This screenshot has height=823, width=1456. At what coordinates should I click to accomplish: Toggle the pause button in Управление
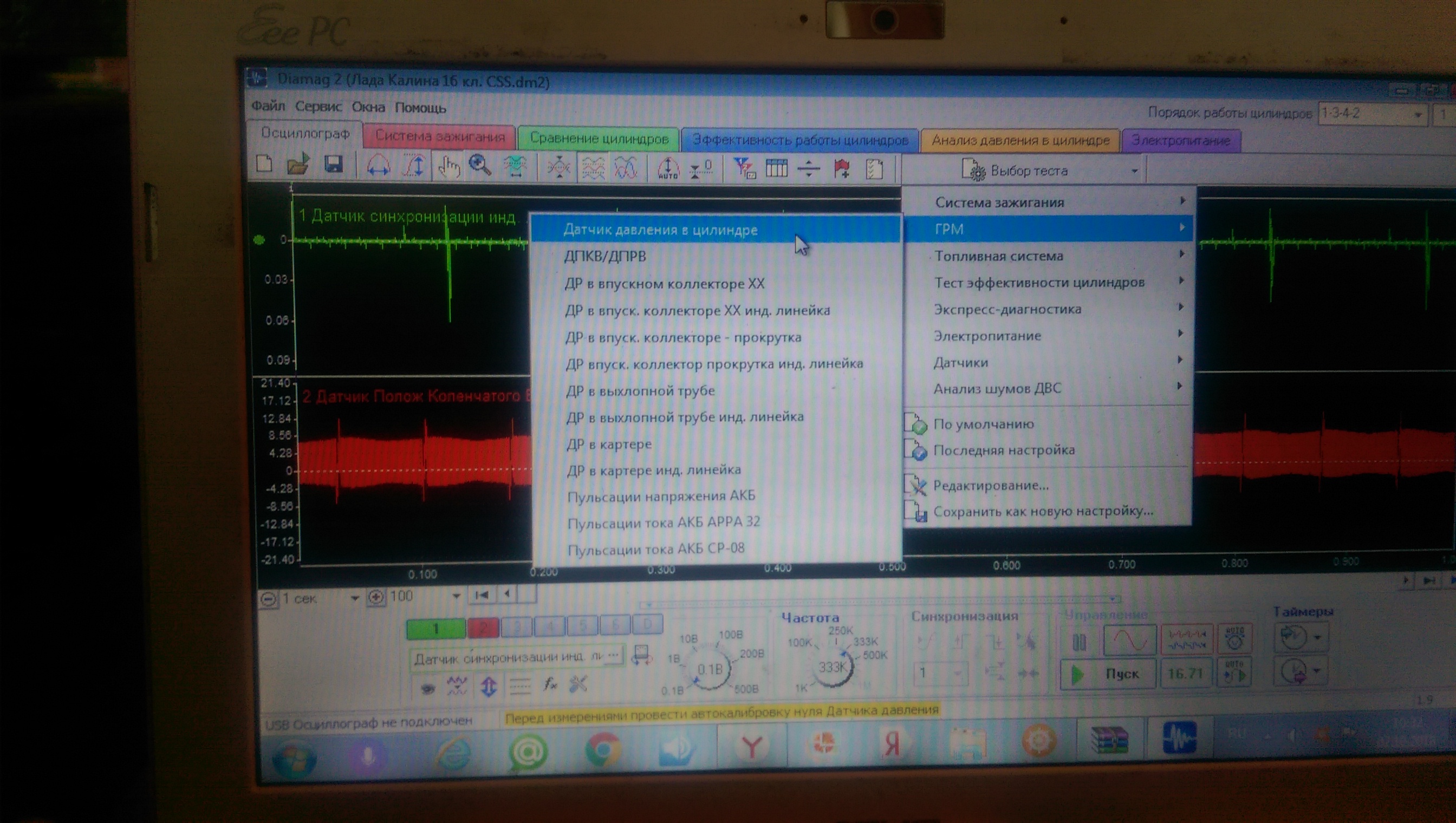click(x=1079, y=642)
